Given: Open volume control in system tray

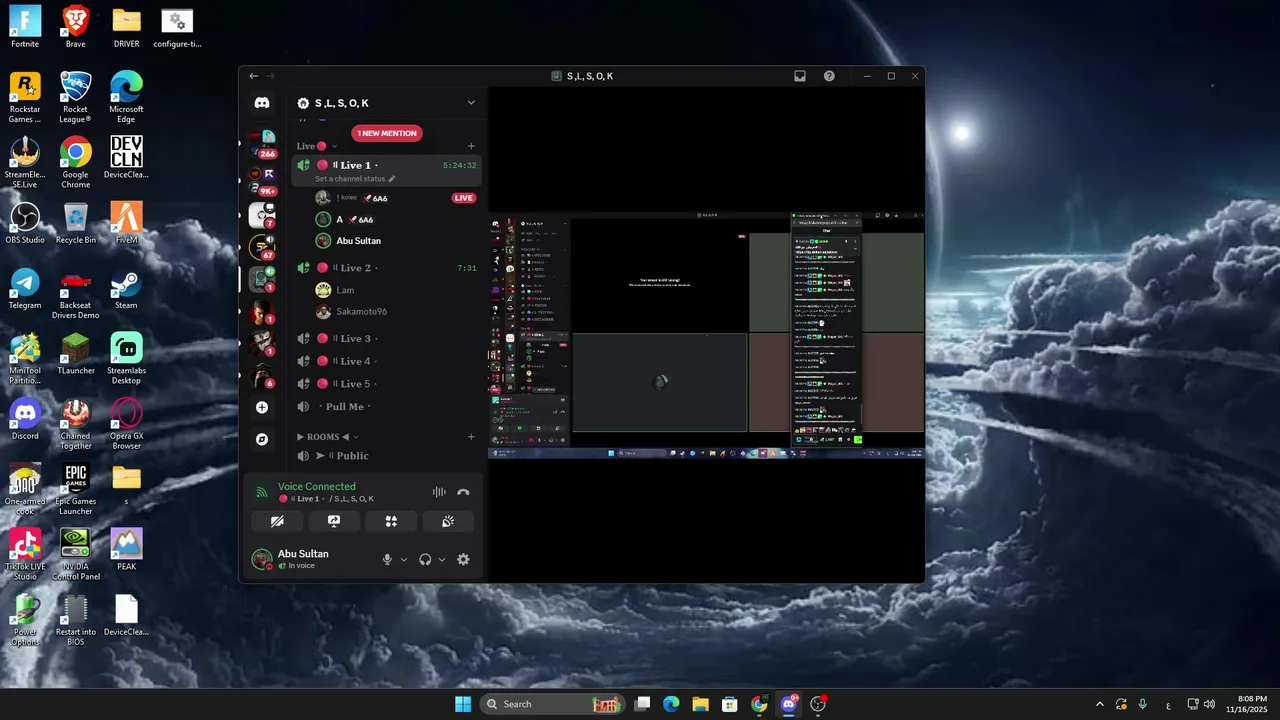Looking at the screenshot, I should (1209, 704).
